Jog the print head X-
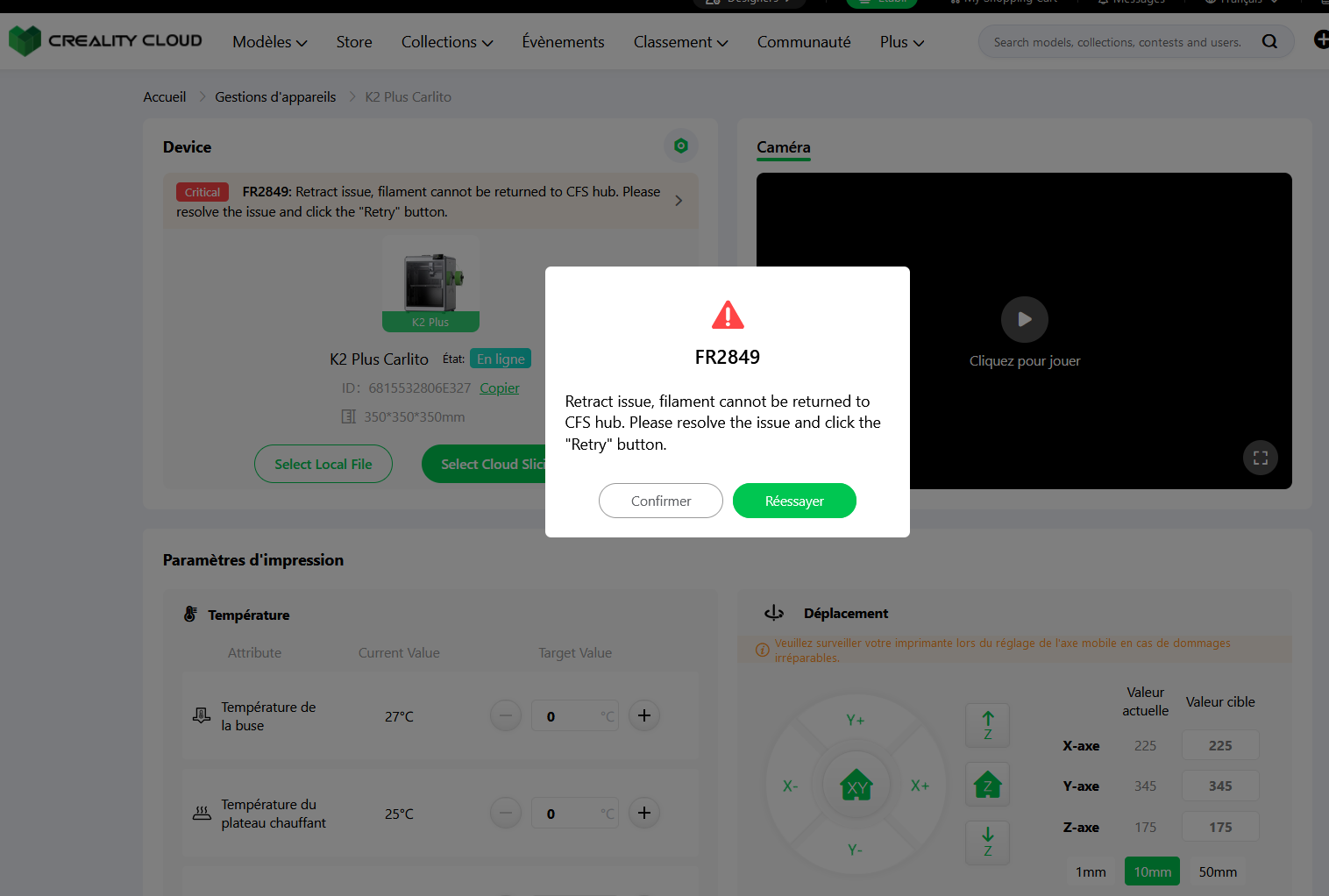Viewport: 1329px width, 896px height. point(791,786)
